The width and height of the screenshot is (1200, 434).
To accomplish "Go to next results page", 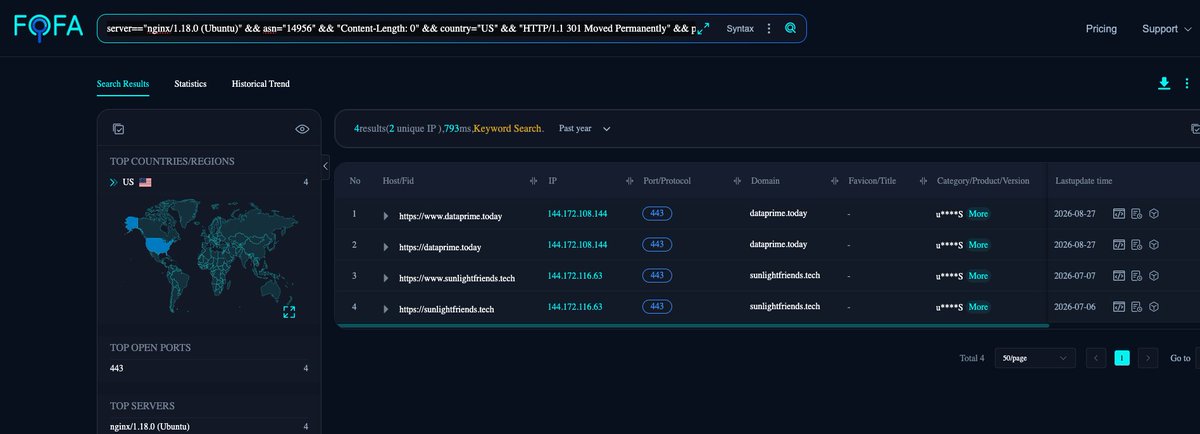I will [x=1148, y=357].
